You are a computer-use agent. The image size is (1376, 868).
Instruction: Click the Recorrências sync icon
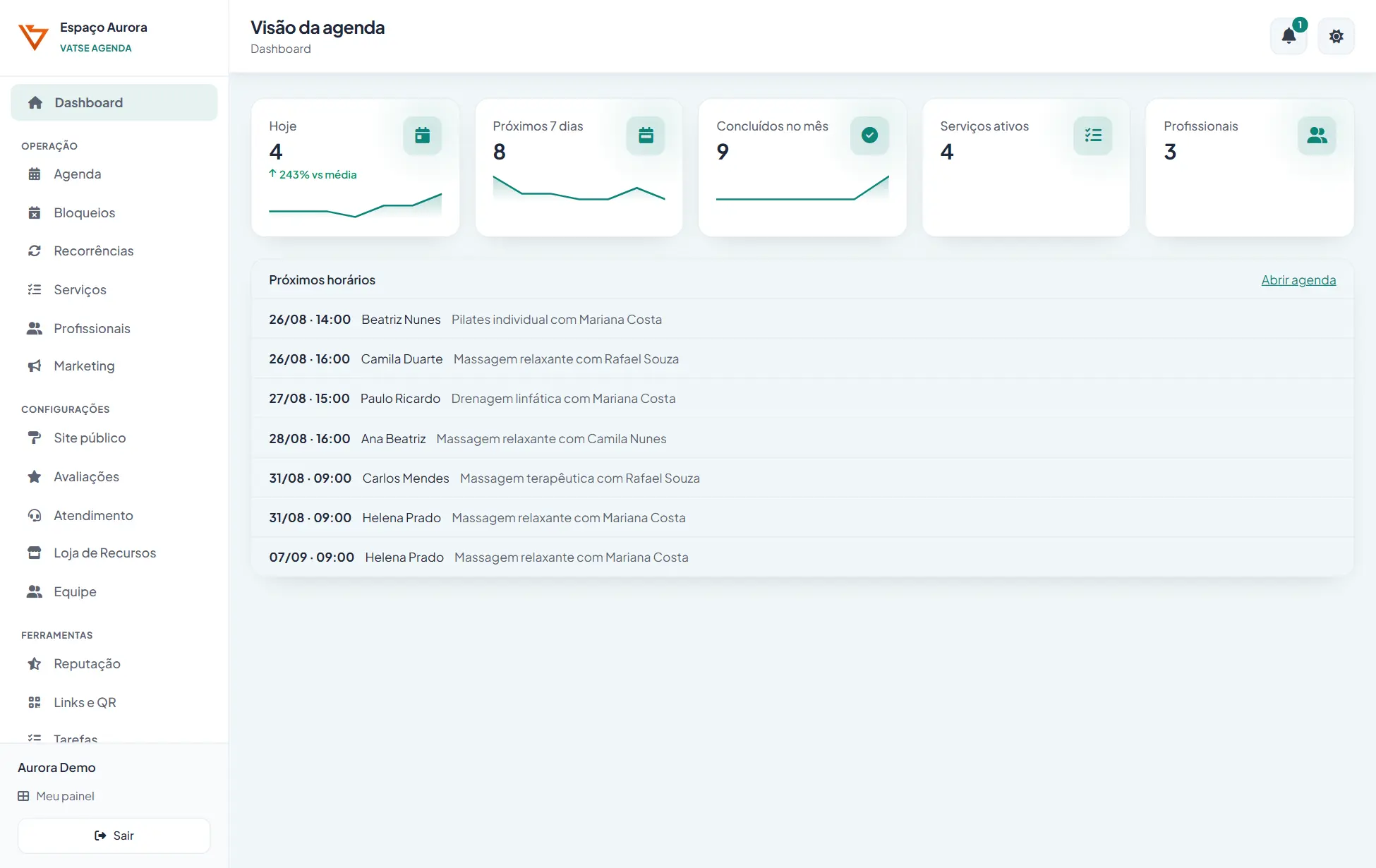click(x=35, y=251)
